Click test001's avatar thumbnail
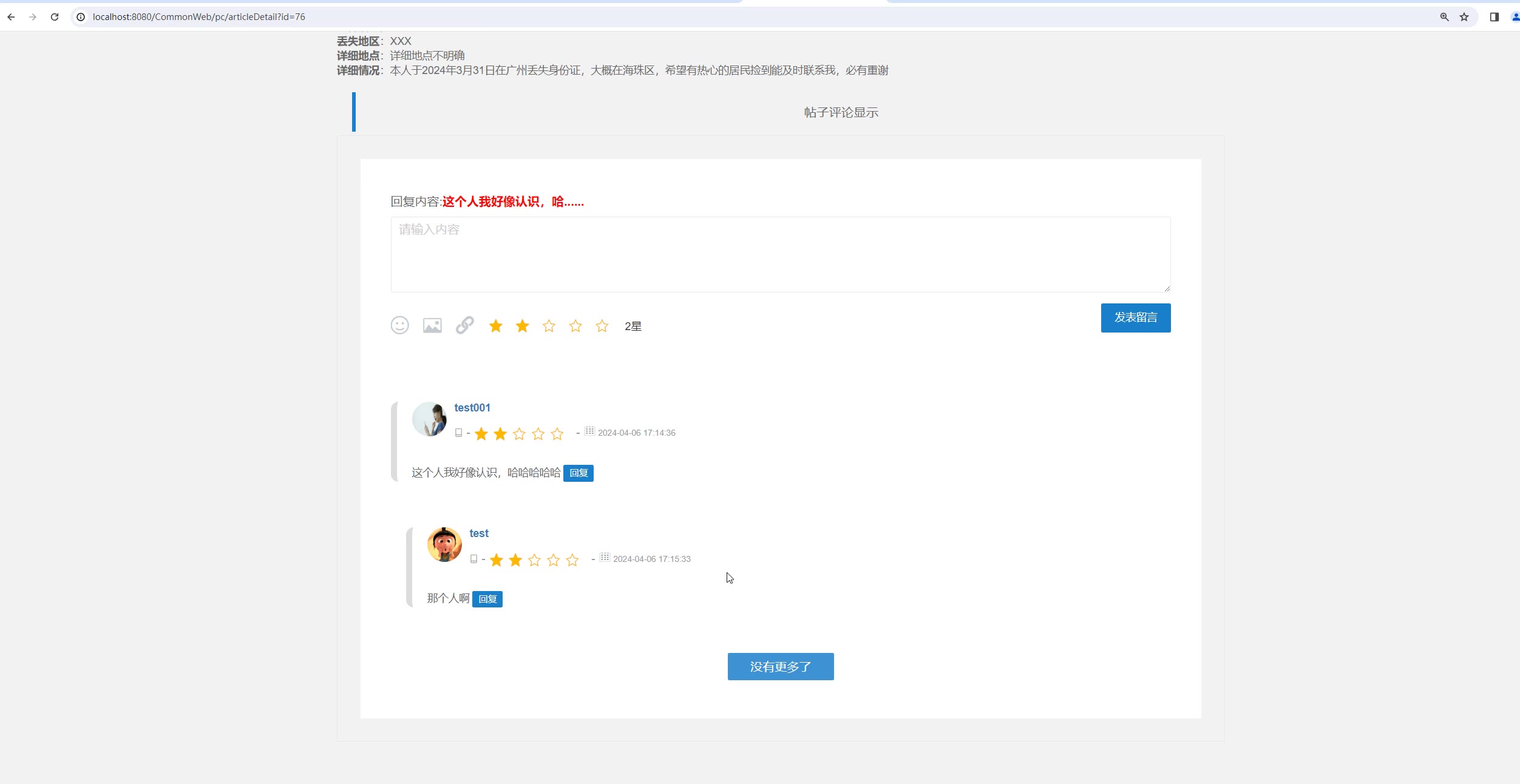 429,419
